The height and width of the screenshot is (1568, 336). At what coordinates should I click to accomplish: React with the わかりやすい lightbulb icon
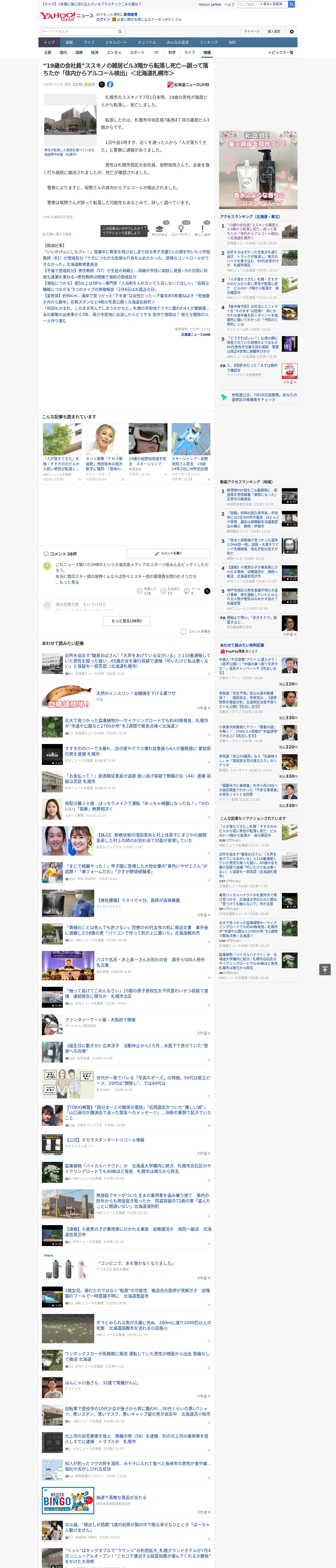coord(181,229)
